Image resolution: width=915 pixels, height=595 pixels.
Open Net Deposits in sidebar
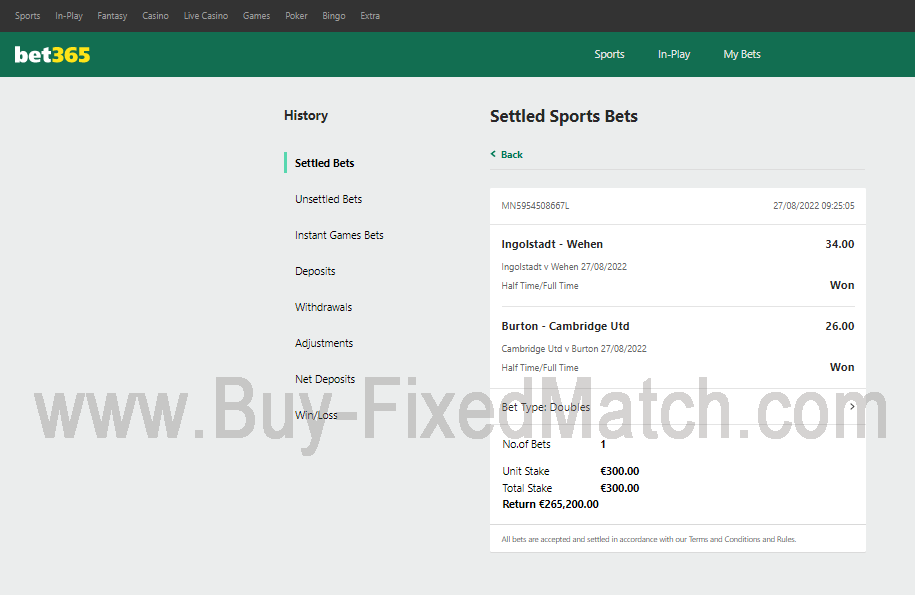325,379
